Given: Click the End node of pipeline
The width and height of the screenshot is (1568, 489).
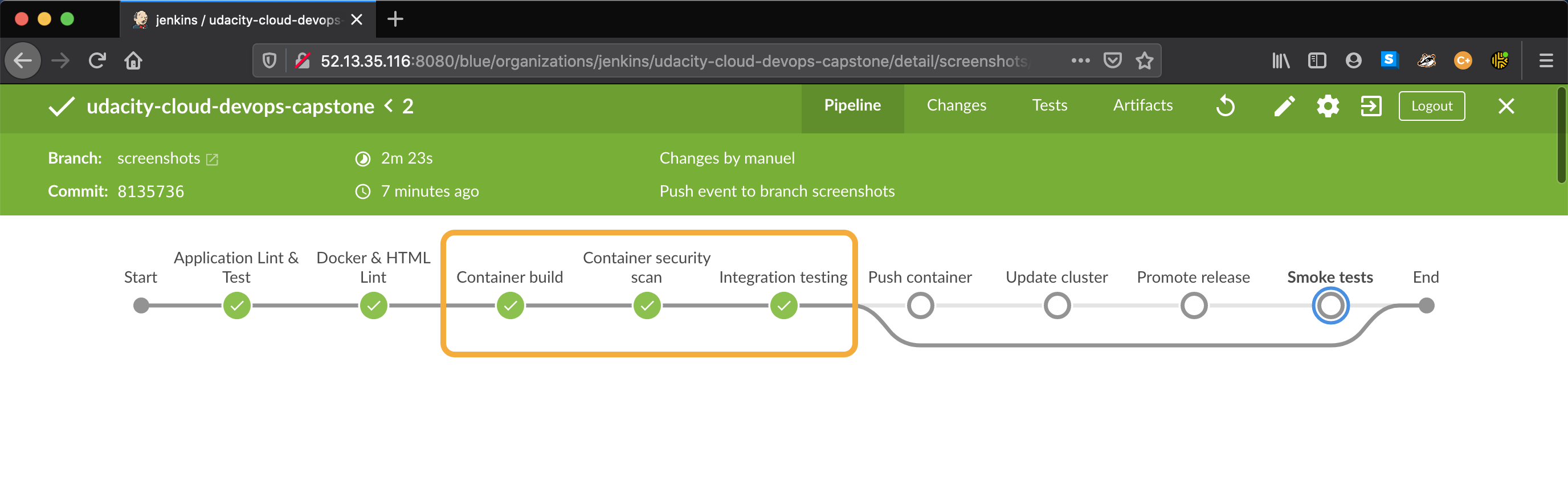Looking at the screenshot, I should (x=1426, y=305).
